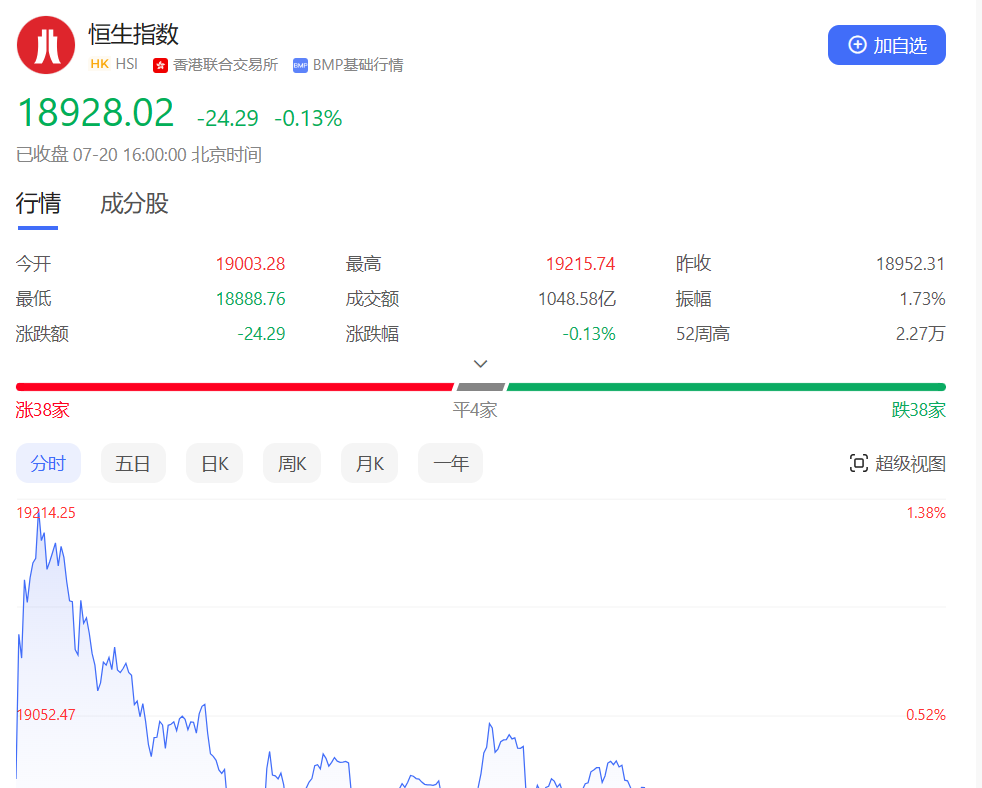This screenshot has height=788, width=982.
Task: Click the Hong Kong Exchange flag icon
Action: click(160, 65)
